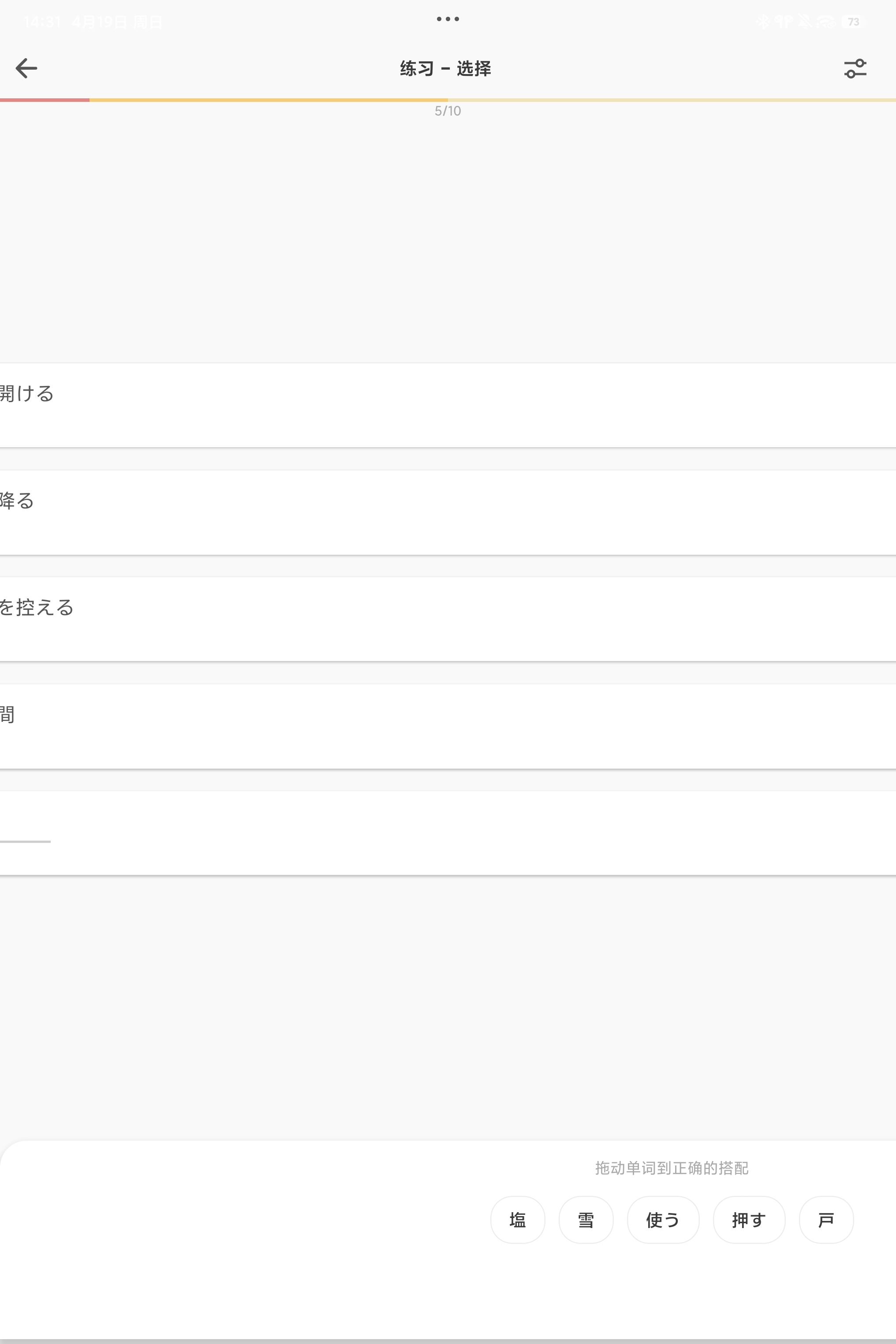Tap the back arrow icon

26,69
